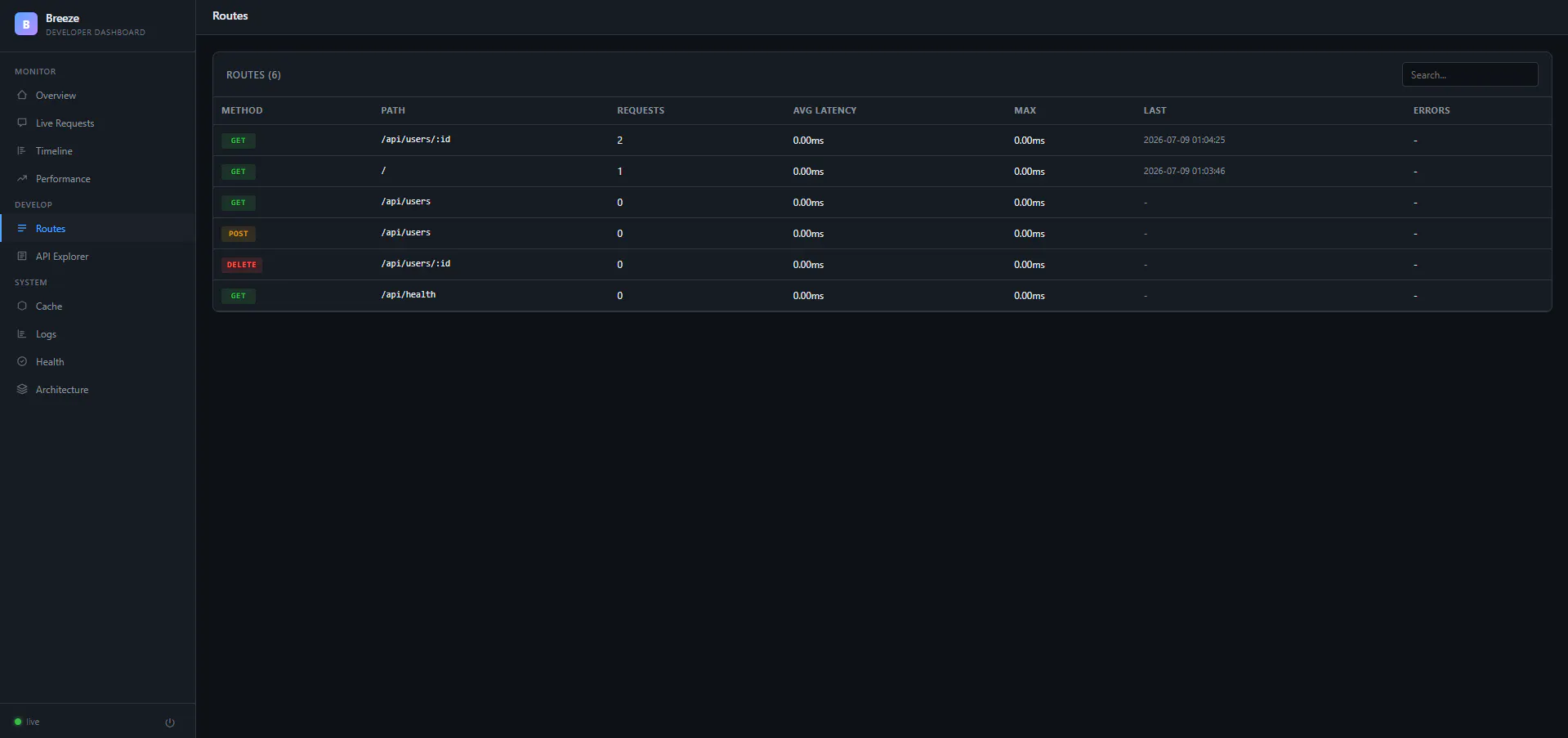The image size is (1568, 738).
Task: Open the Timeline view
Action: coord(98,151)
